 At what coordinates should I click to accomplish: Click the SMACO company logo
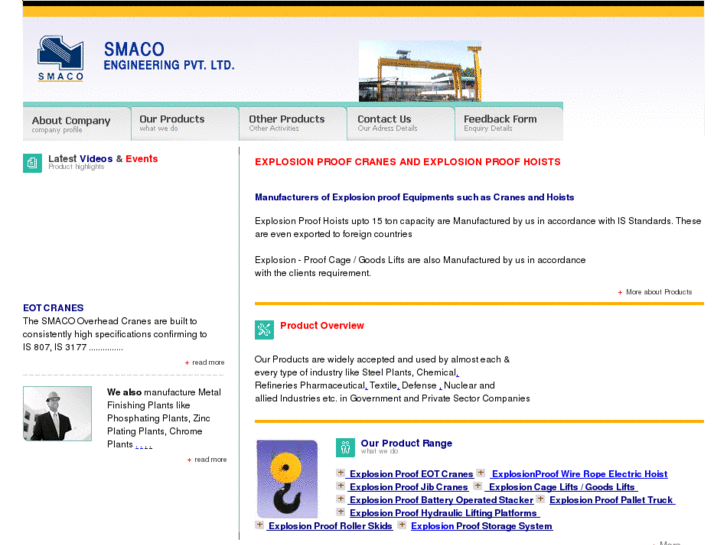click(60, 58)
